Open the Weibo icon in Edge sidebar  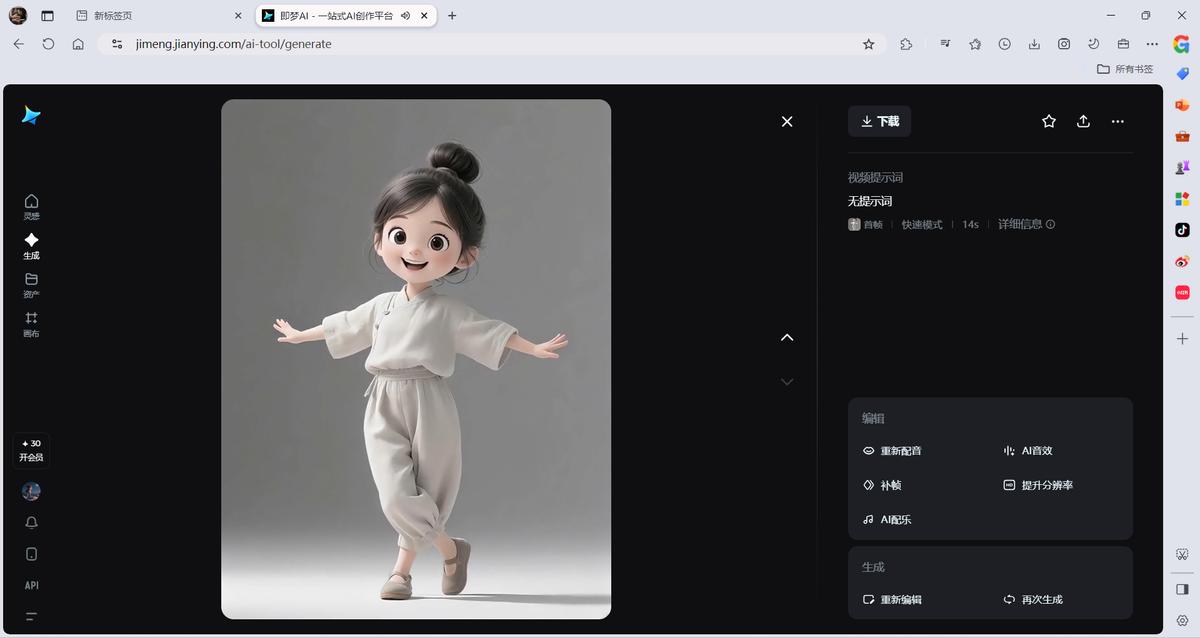coord(1182,261)
